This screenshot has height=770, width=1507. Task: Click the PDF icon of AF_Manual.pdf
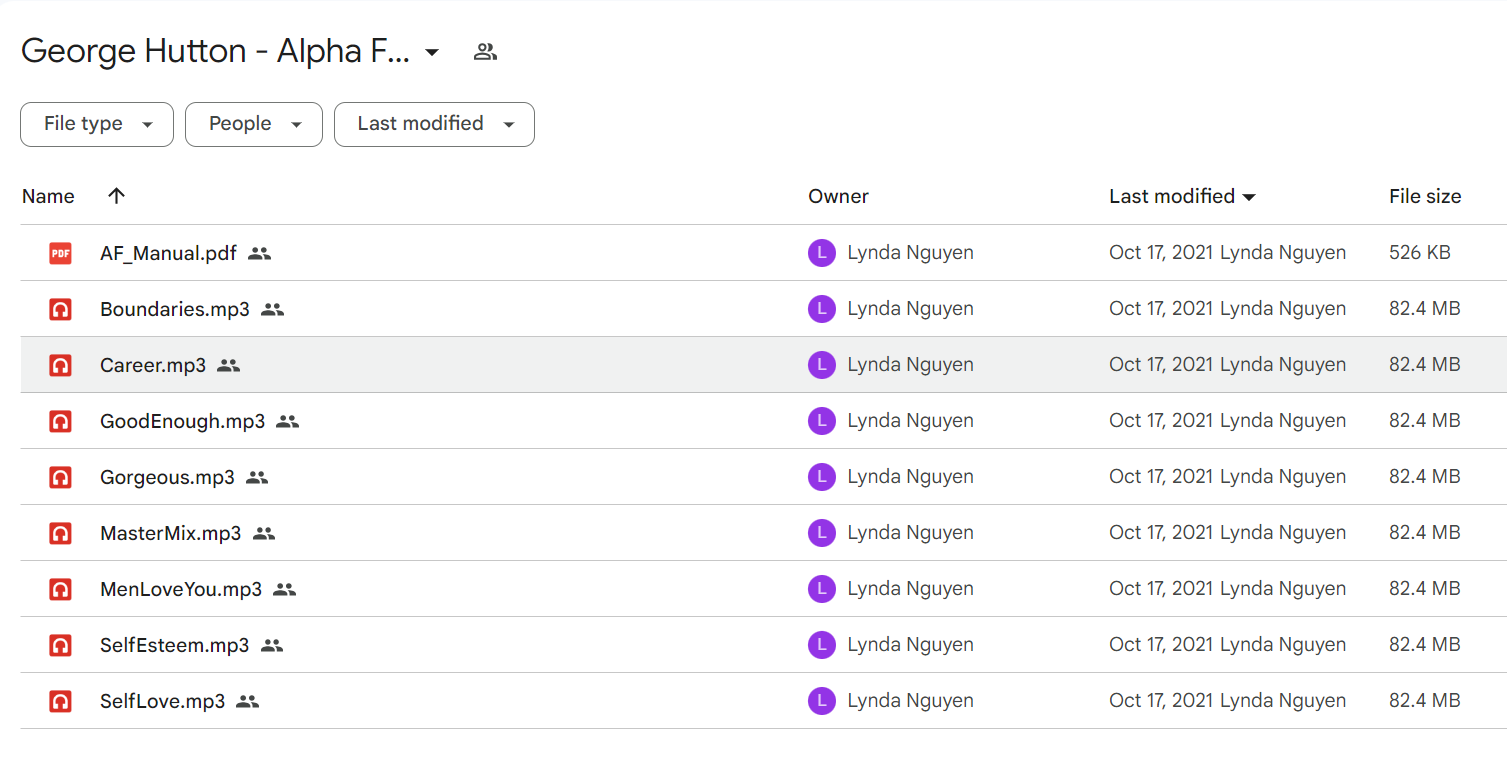tap(60, 253)
